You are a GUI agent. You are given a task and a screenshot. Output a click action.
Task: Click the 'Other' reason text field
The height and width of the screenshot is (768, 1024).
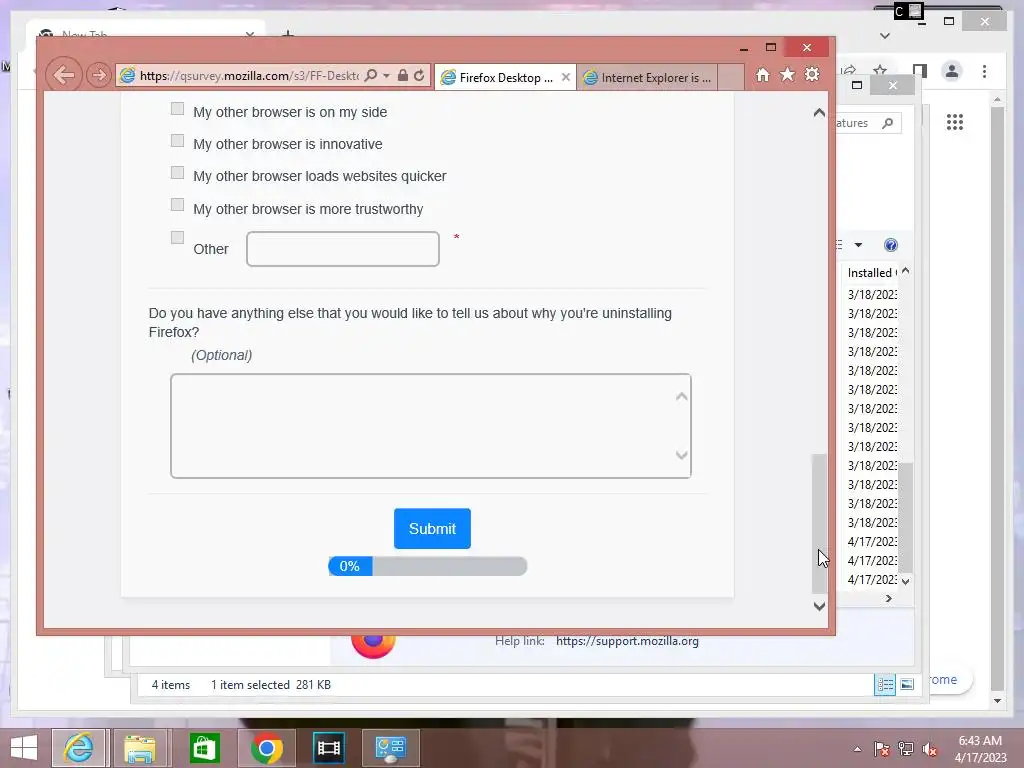coord(343,249)
